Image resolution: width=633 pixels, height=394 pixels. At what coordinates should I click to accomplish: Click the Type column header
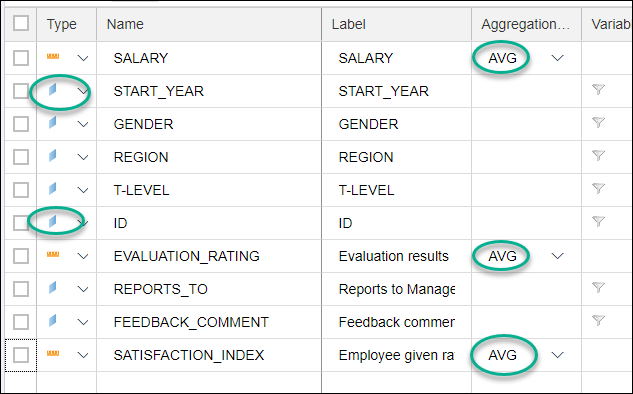pos(67,24)
